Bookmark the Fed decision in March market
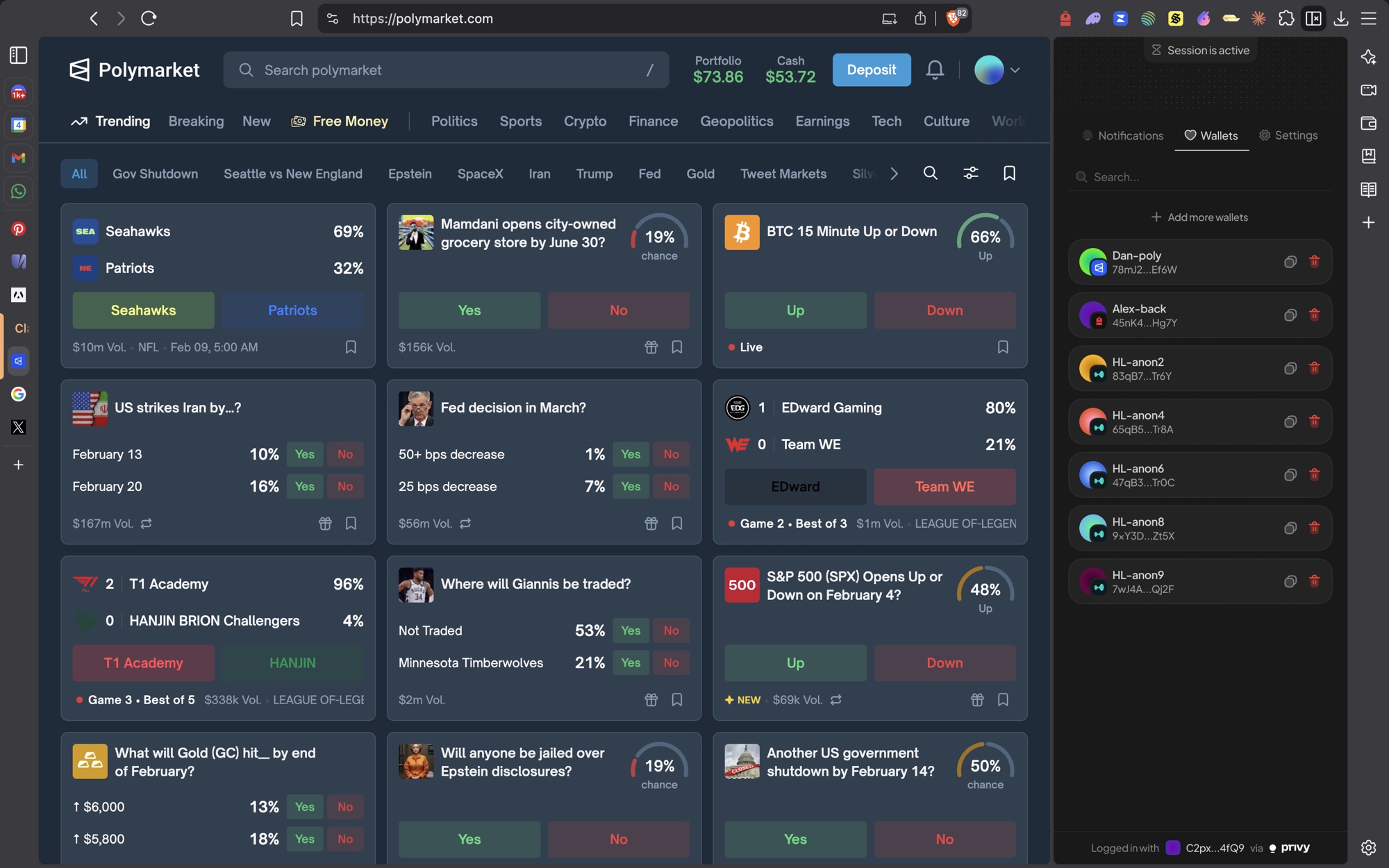 point(676,523)
